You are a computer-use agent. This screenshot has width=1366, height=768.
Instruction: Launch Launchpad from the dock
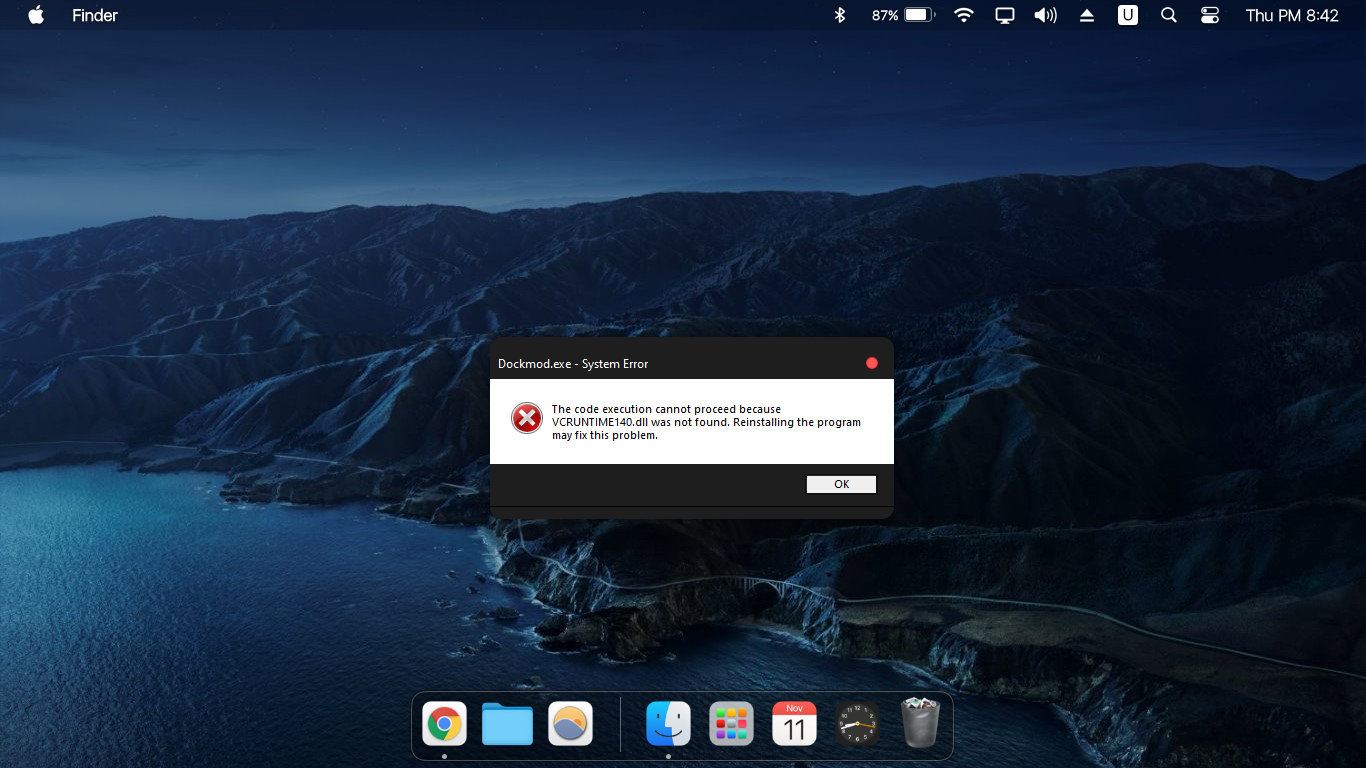coord(731,723)
